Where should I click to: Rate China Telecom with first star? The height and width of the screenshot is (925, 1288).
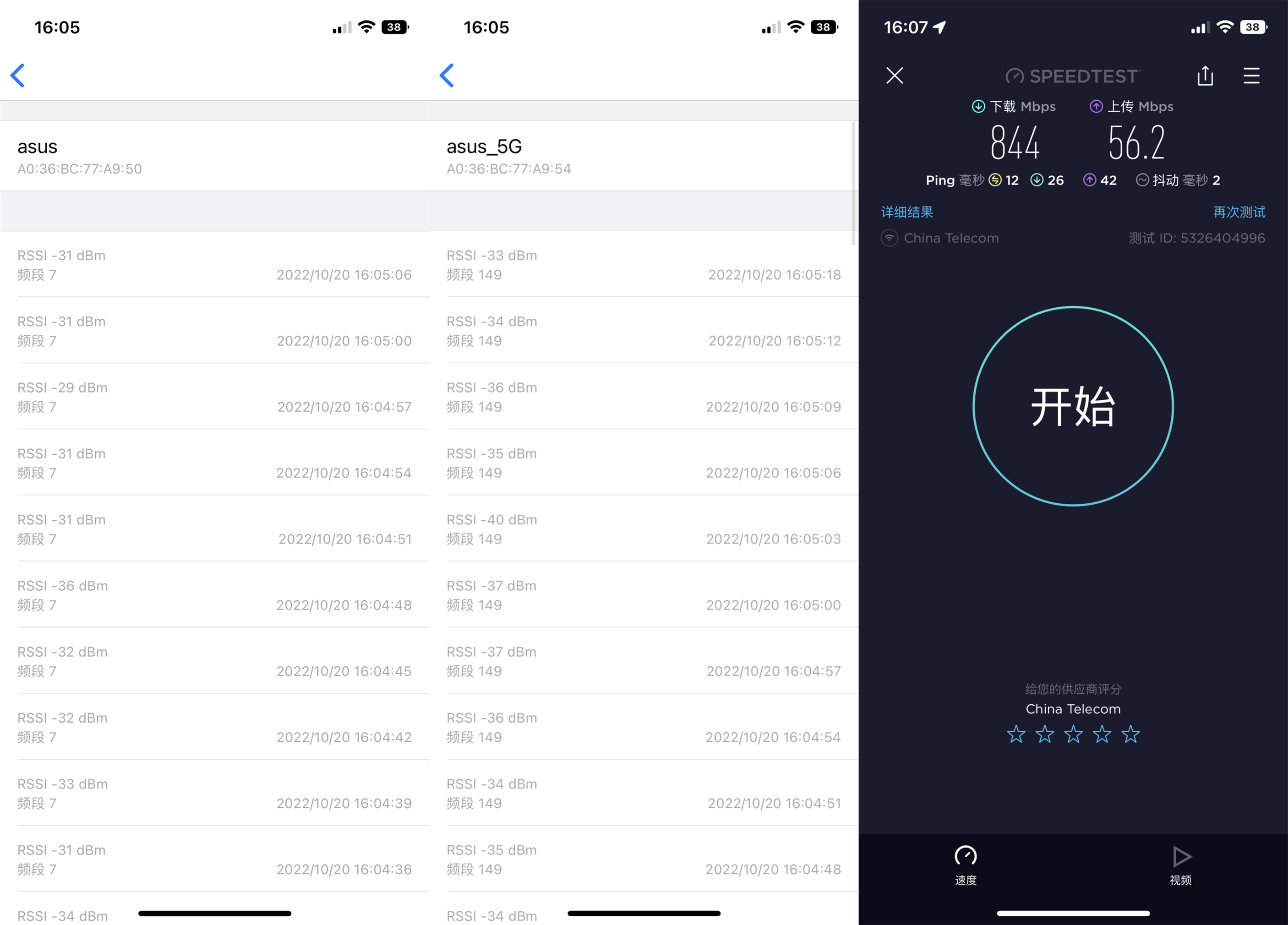(x=1016, y=734)
